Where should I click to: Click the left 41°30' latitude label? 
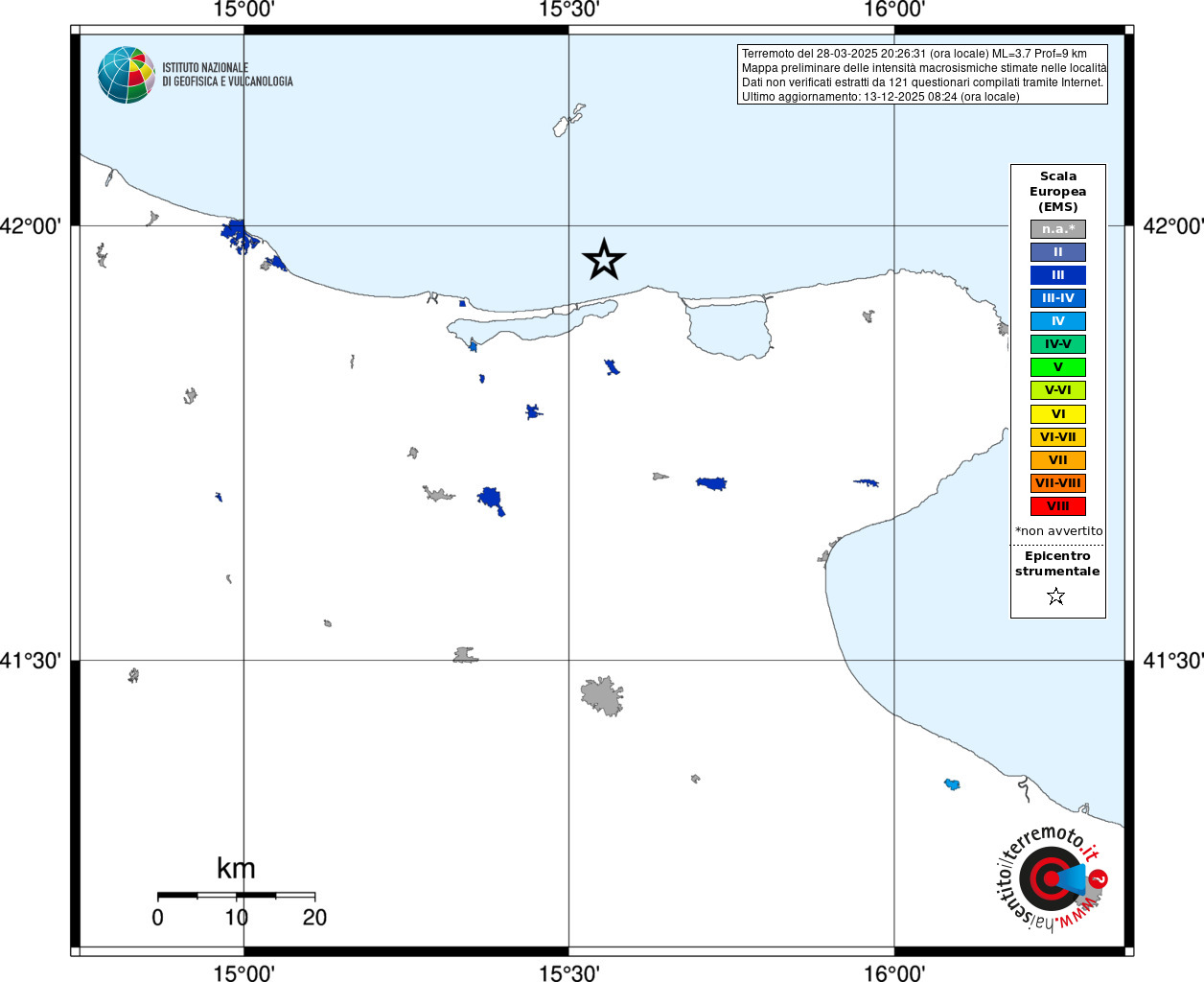(31, 661)
